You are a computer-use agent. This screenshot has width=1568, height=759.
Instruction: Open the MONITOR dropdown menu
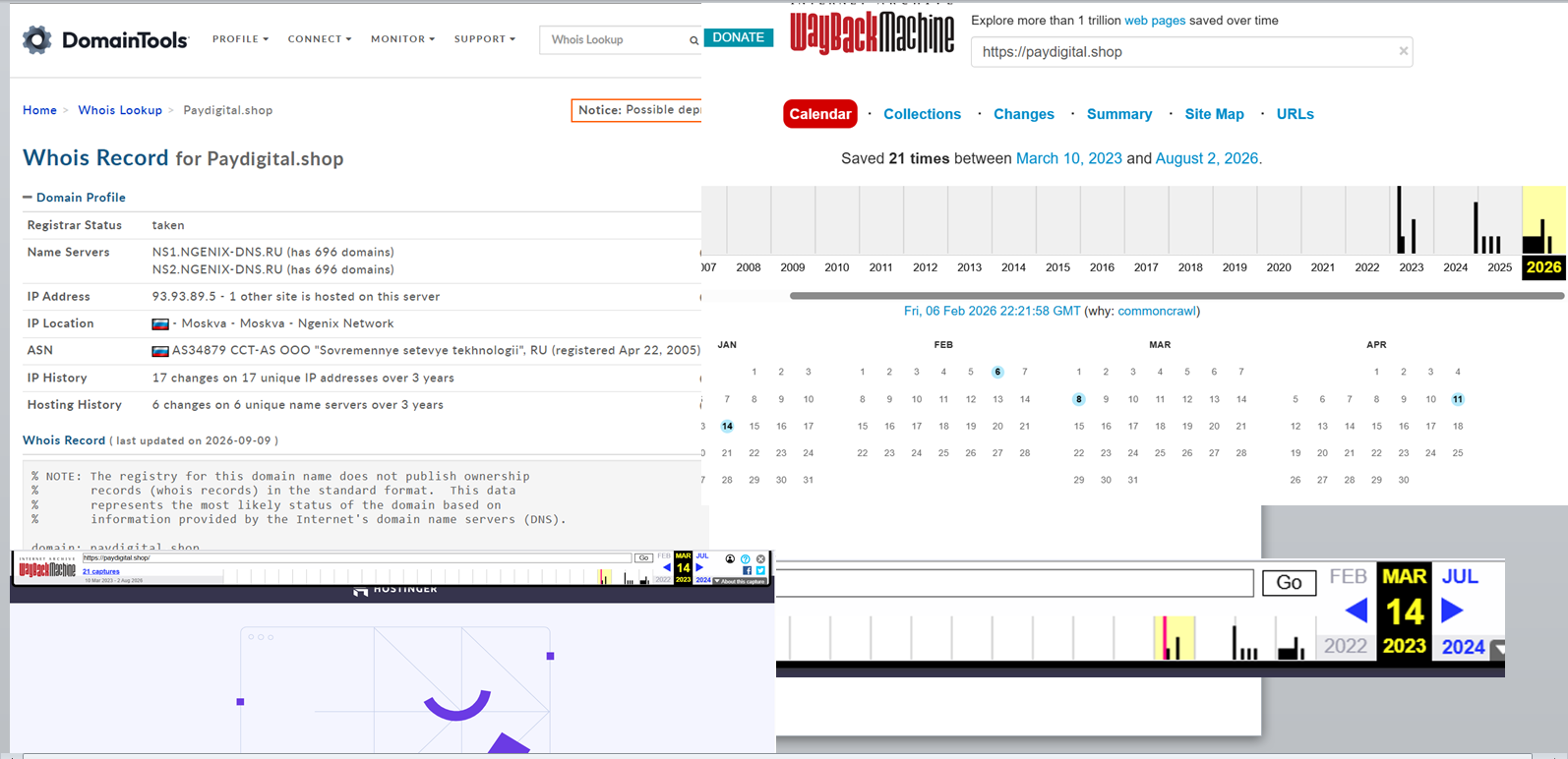coord(403,39)
